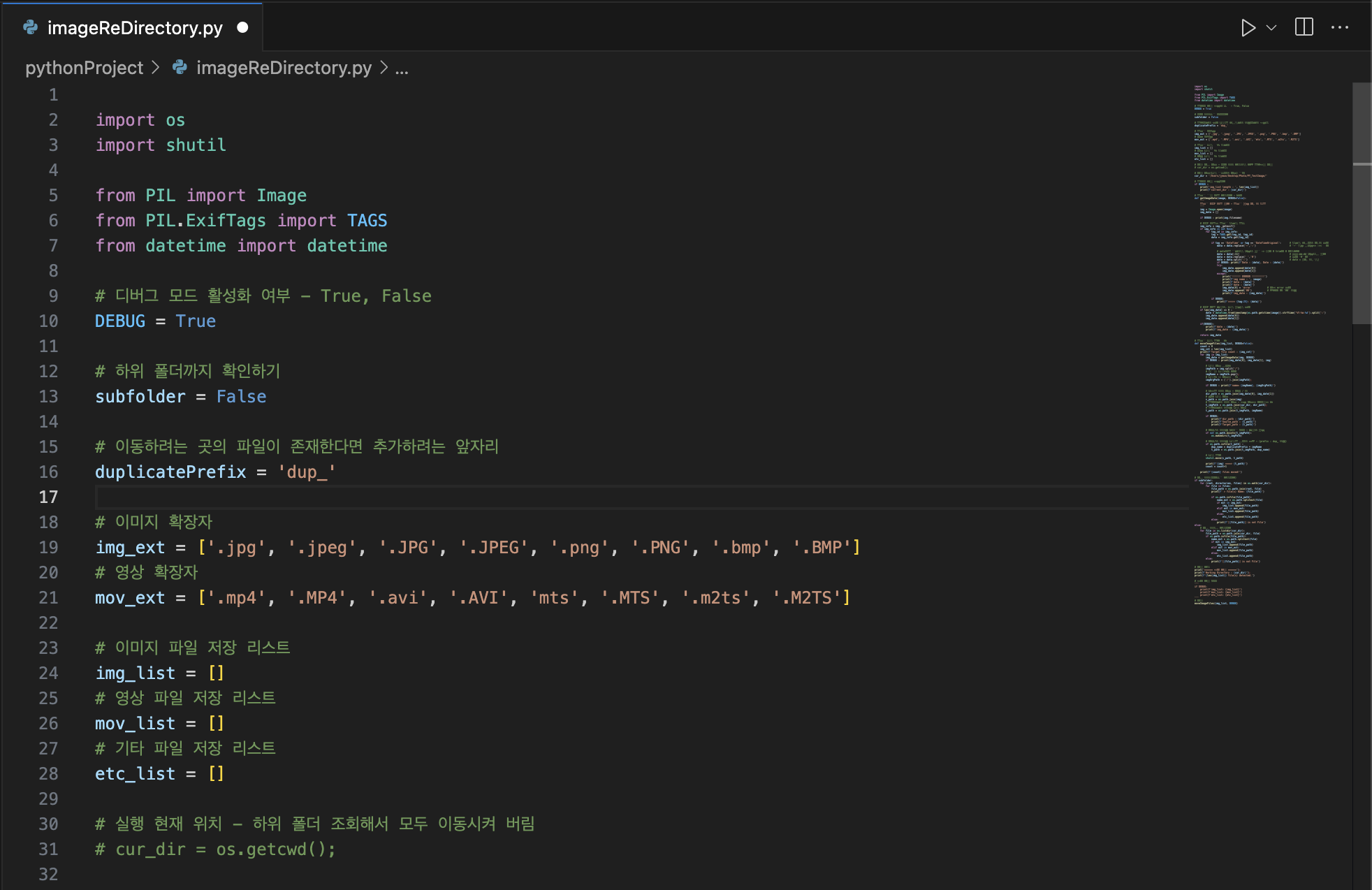Click the True value on DEBUG line

[196, 321]
